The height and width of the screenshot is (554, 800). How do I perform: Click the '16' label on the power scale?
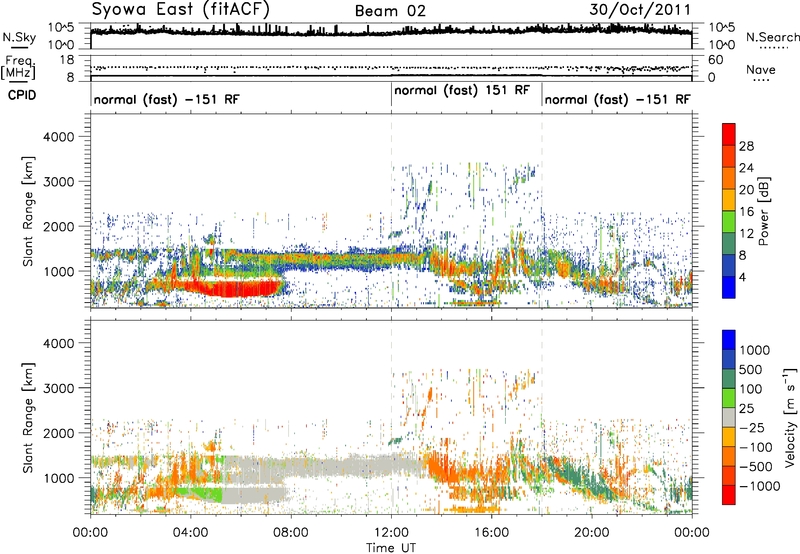point(746,212)
